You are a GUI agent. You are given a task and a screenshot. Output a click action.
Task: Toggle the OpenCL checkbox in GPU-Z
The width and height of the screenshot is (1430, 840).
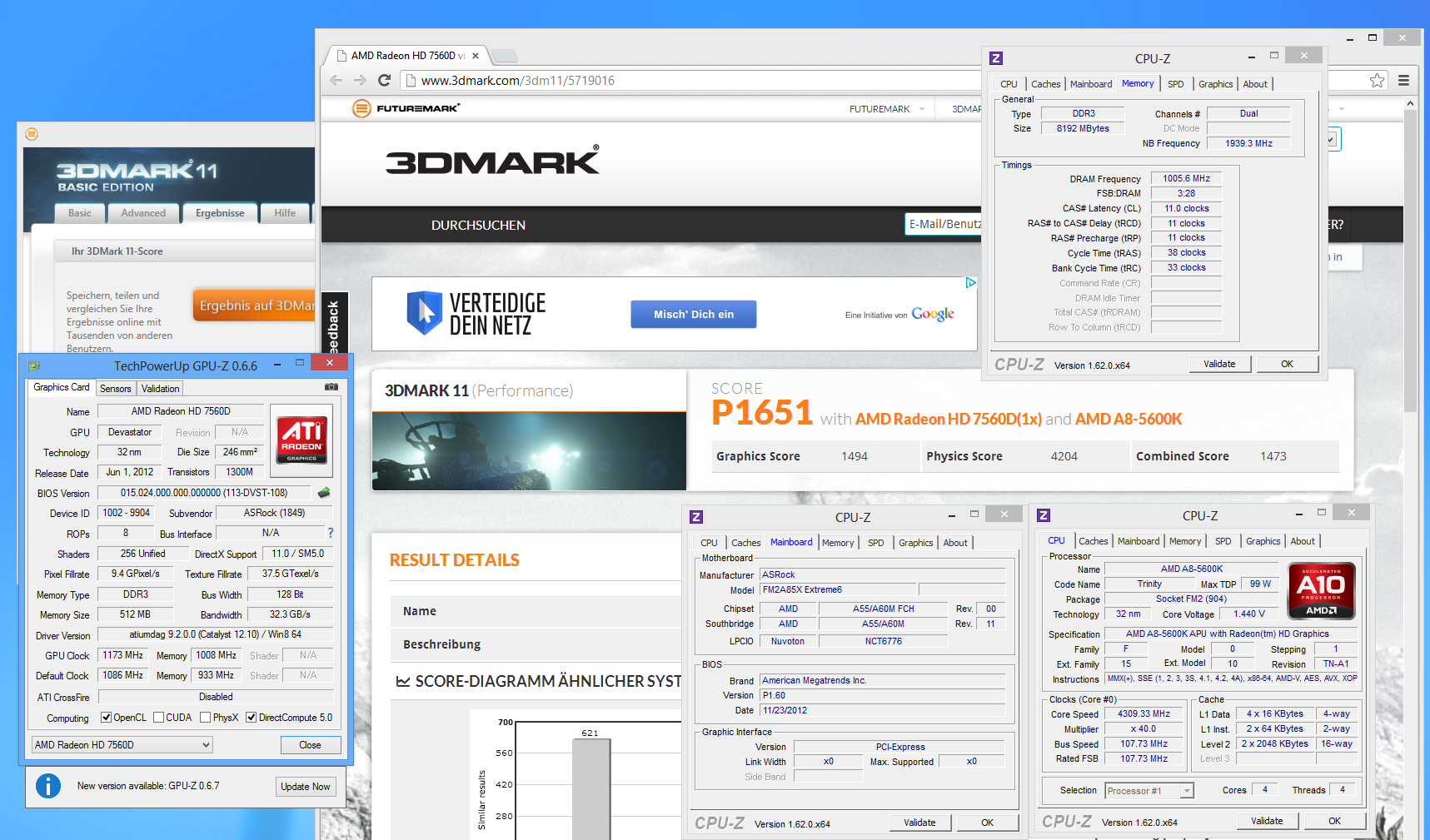(x=106, y=718)
